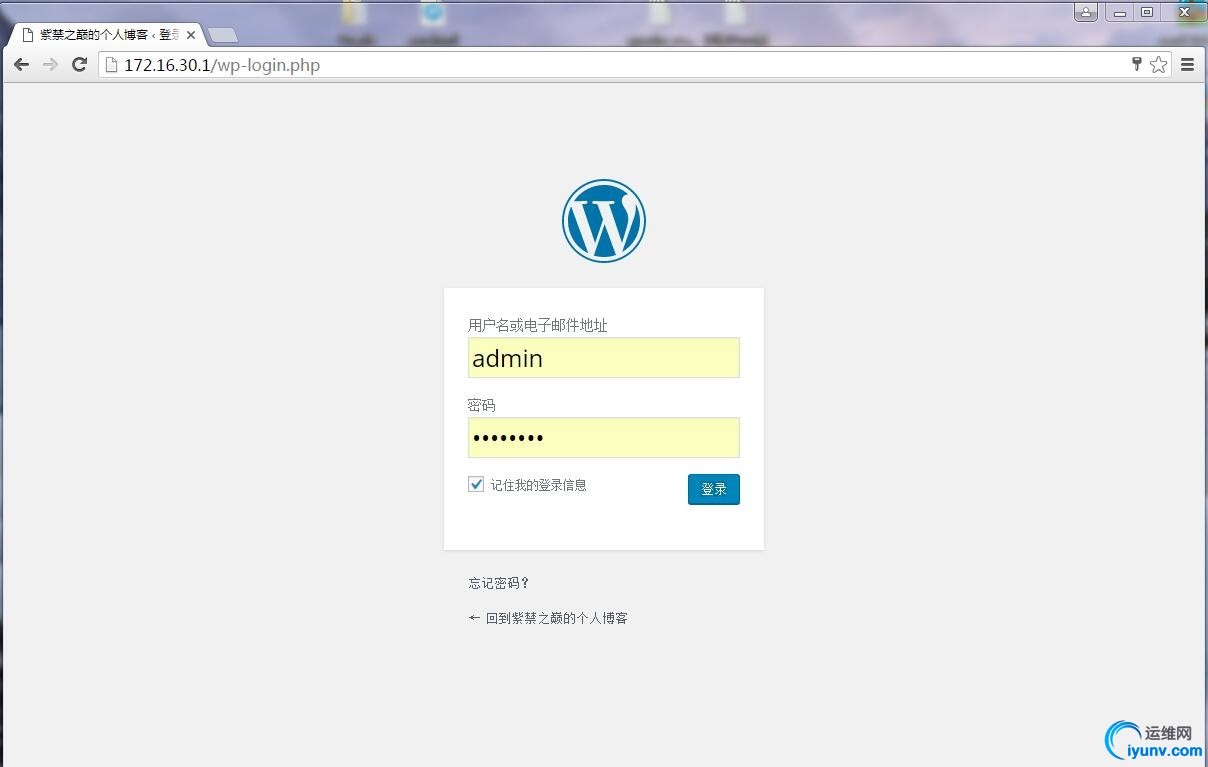Screen dimensions: 1208x767
Task: Click the 登录 login button
Action: 714,489
